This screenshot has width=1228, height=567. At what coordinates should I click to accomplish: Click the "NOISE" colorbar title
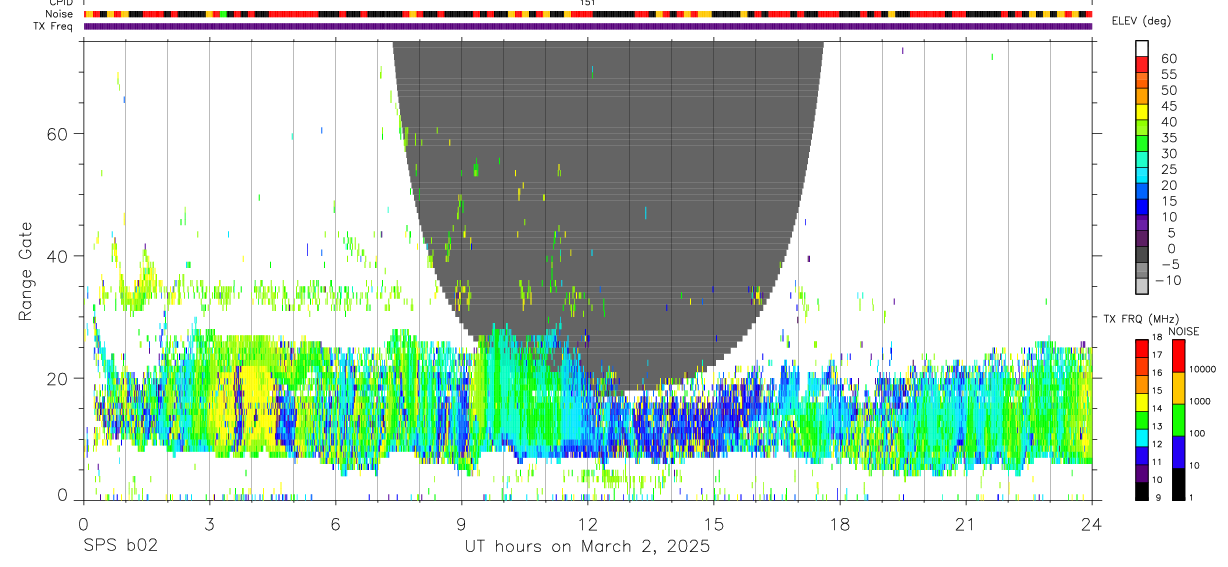[x=1183, y=331]
